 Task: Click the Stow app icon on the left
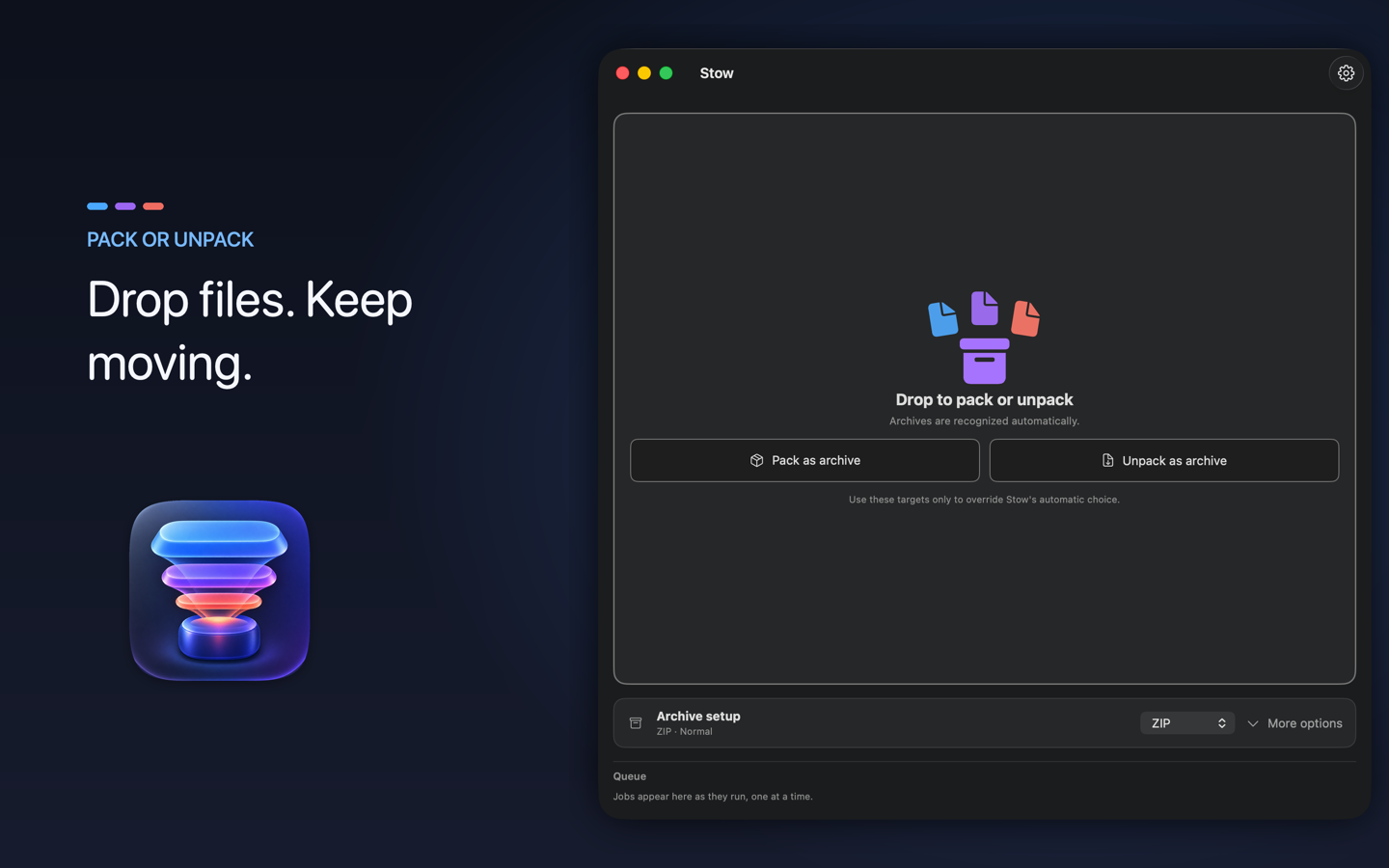coord(220,590)
